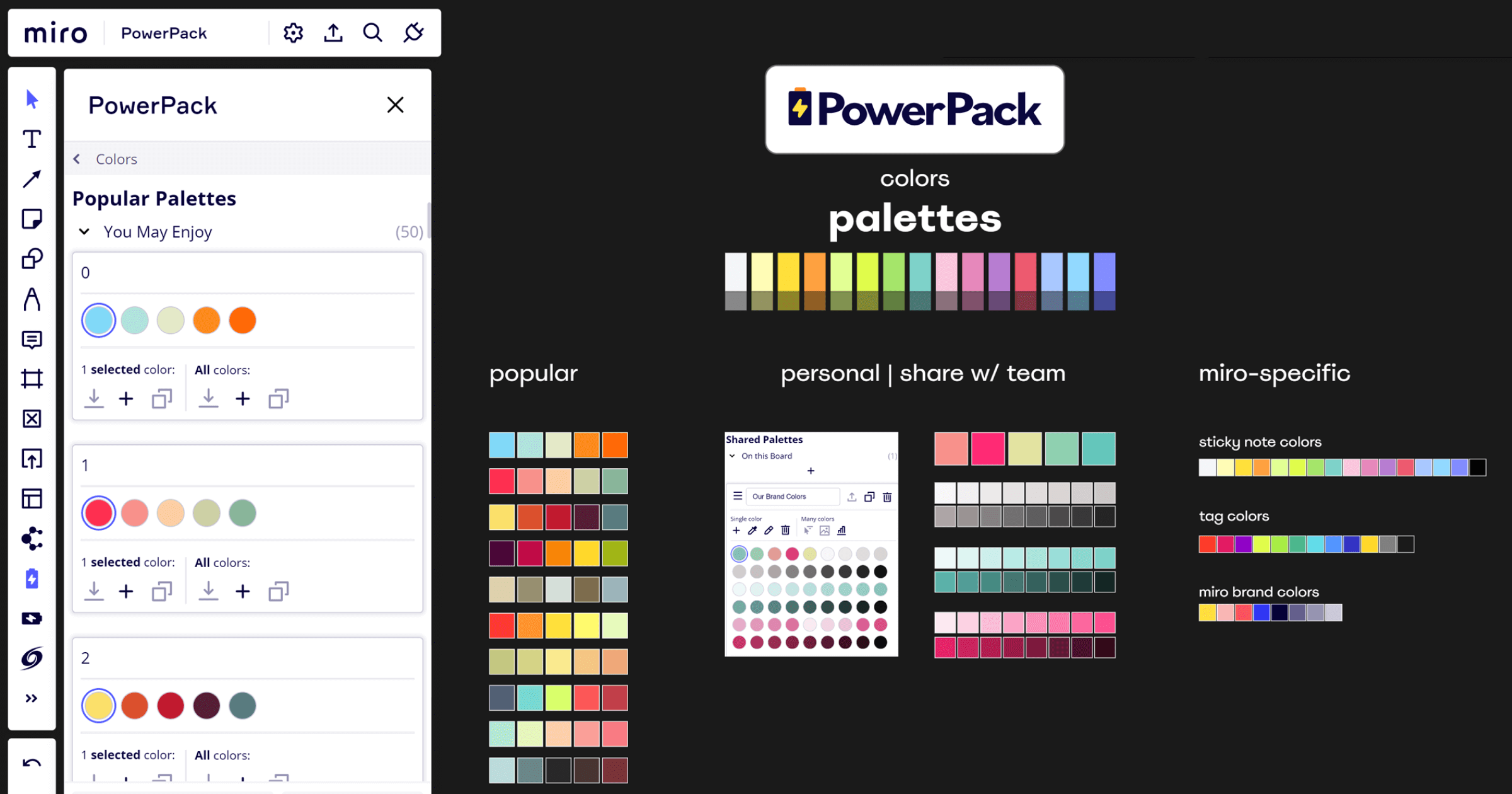Choose the frame tool

(x=31, y=379)
